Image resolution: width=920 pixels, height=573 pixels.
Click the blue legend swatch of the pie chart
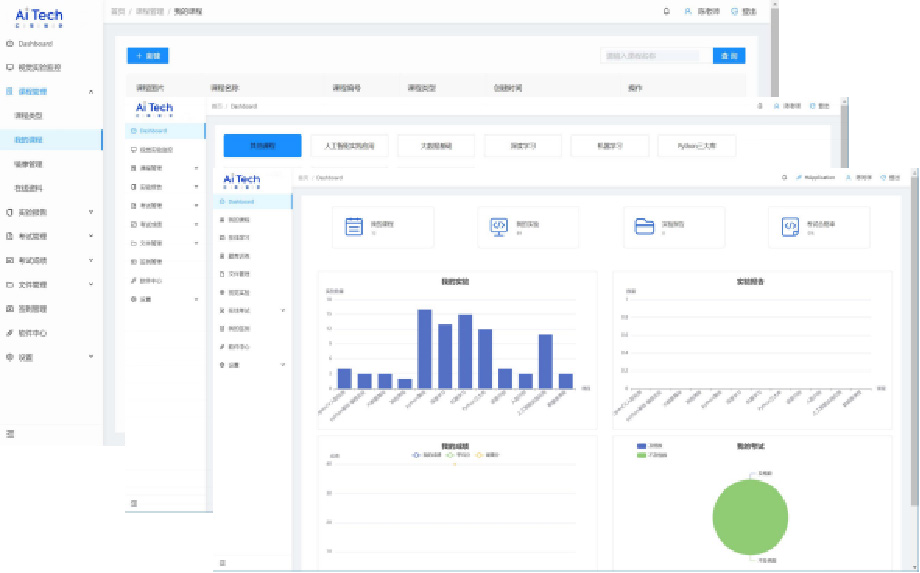pos(640,447)
